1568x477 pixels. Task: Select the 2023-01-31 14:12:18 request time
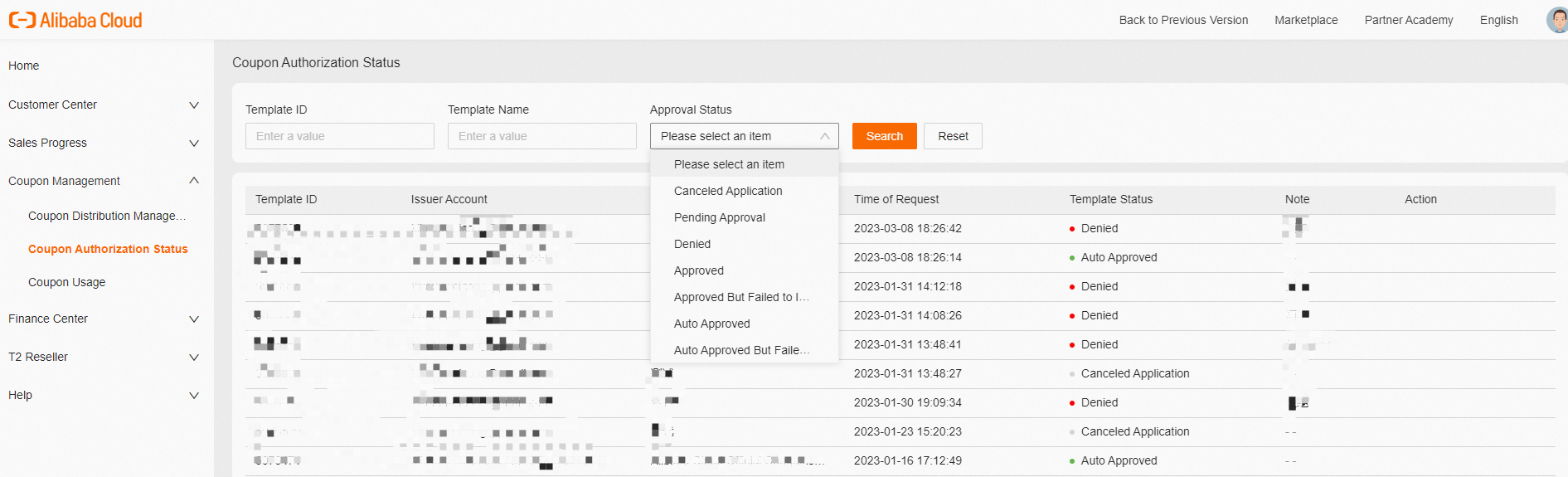click(908, 286)
